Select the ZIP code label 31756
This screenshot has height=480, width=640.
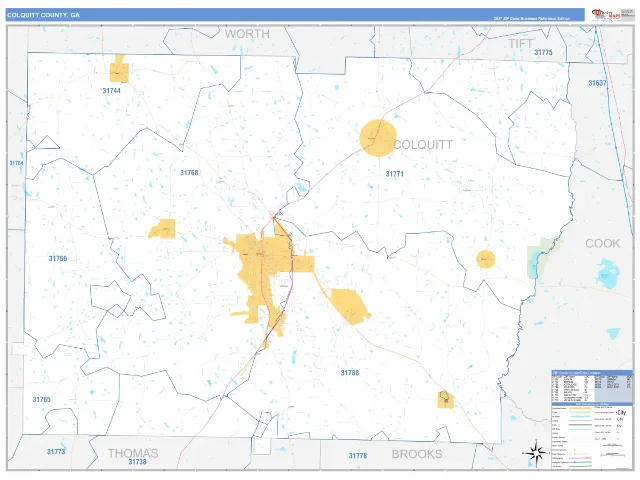click(x=58, y=258)
